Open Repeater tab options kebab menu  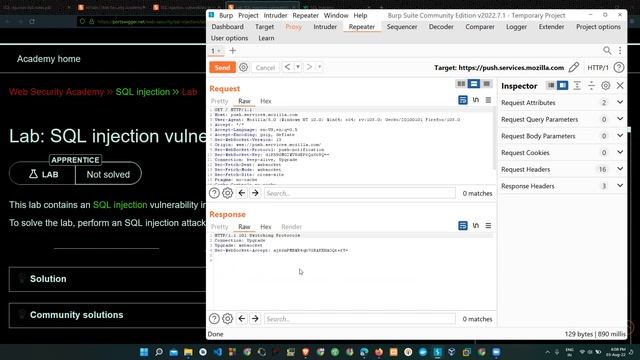click(620, 51)
